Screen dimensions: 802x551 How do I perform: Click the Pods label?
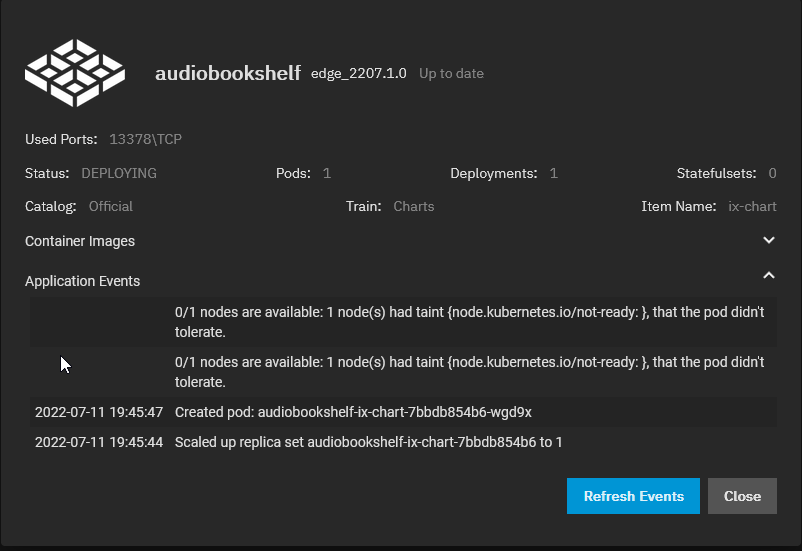tap(293, 173)
